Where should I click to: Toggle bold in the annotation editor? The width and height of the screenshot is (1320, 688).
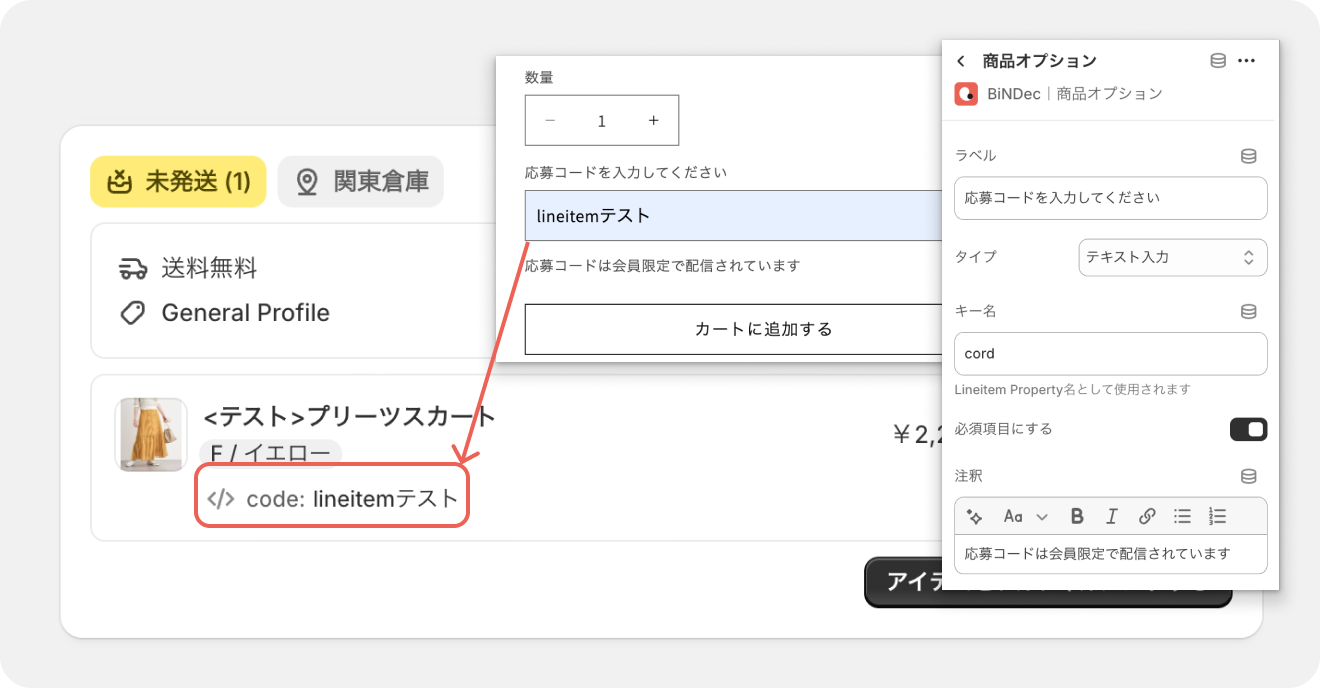pos(1077,516)
